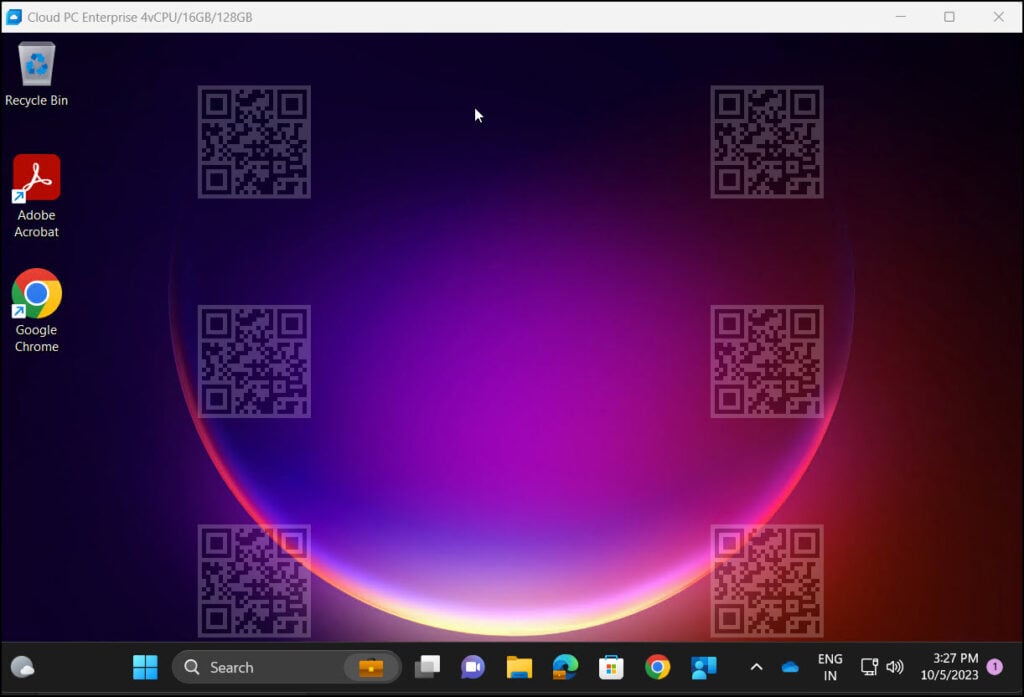Open the Remote Desktop people app icon in the taskbar
1024x697 pixels.
coord(703,667)
